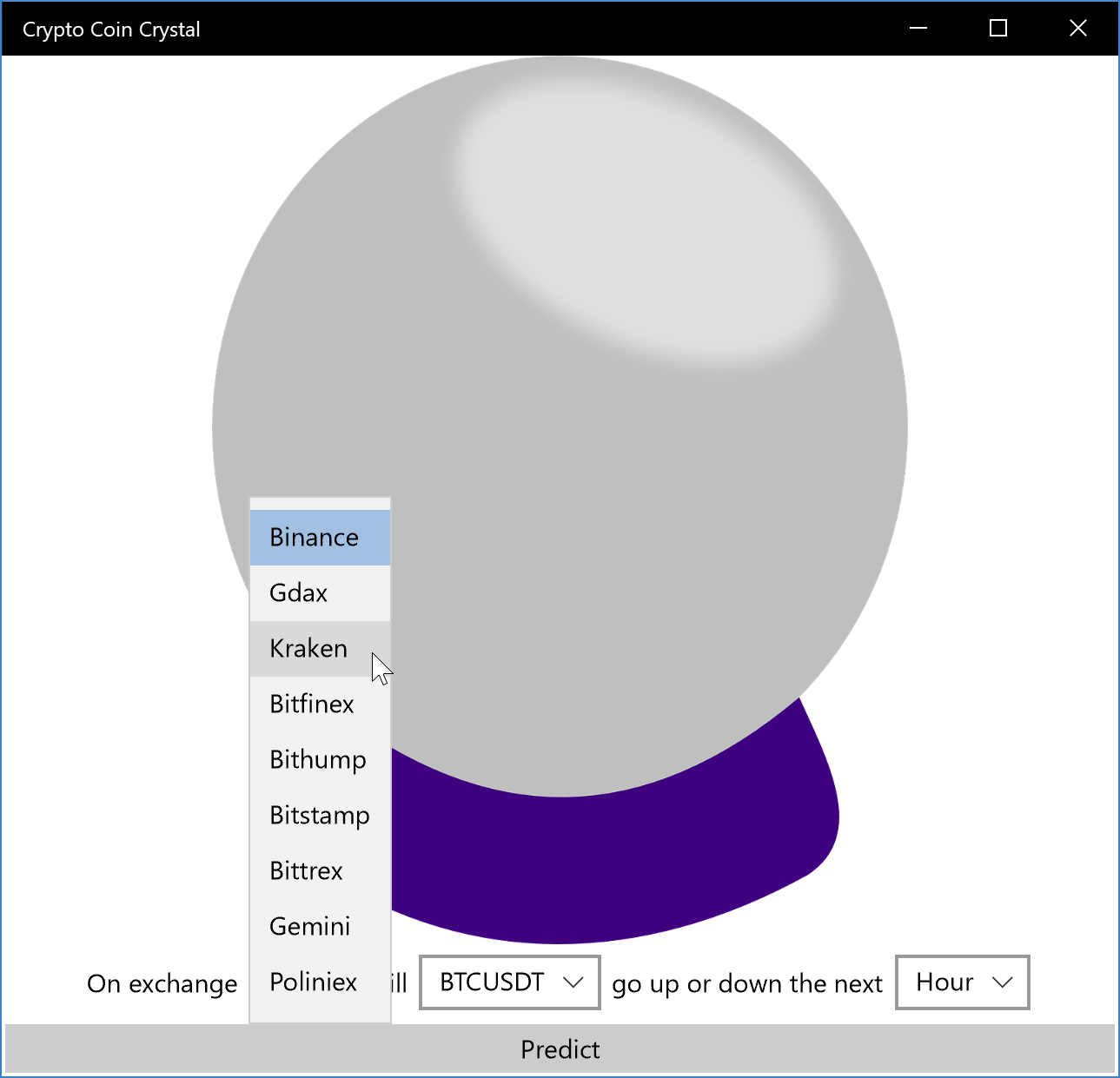Screen dimensions: 1120x1078
Task: Pick Bittrex from the exchange list
Action: click(x=320, y=871)
